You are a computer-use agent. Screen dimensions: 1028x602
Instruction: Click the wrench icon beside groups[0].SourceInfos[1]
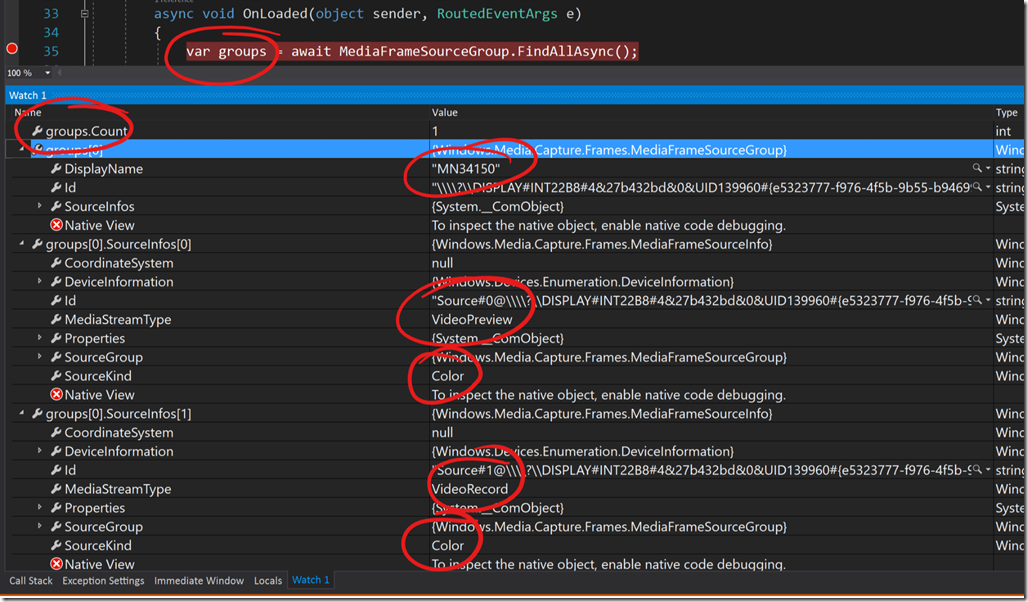click(x=37, y=413)
